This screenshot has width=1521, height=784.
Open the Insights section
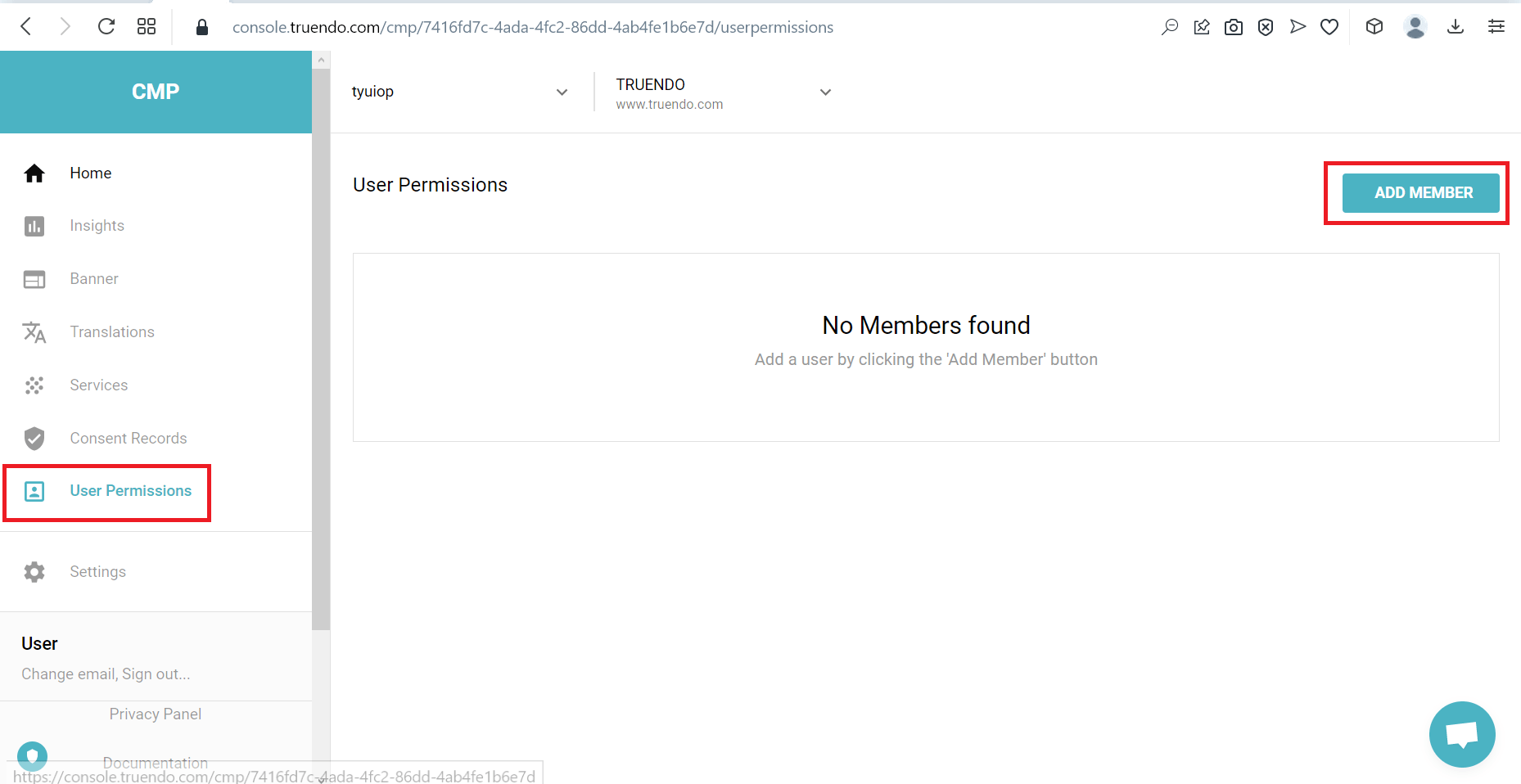pos(97,226)
